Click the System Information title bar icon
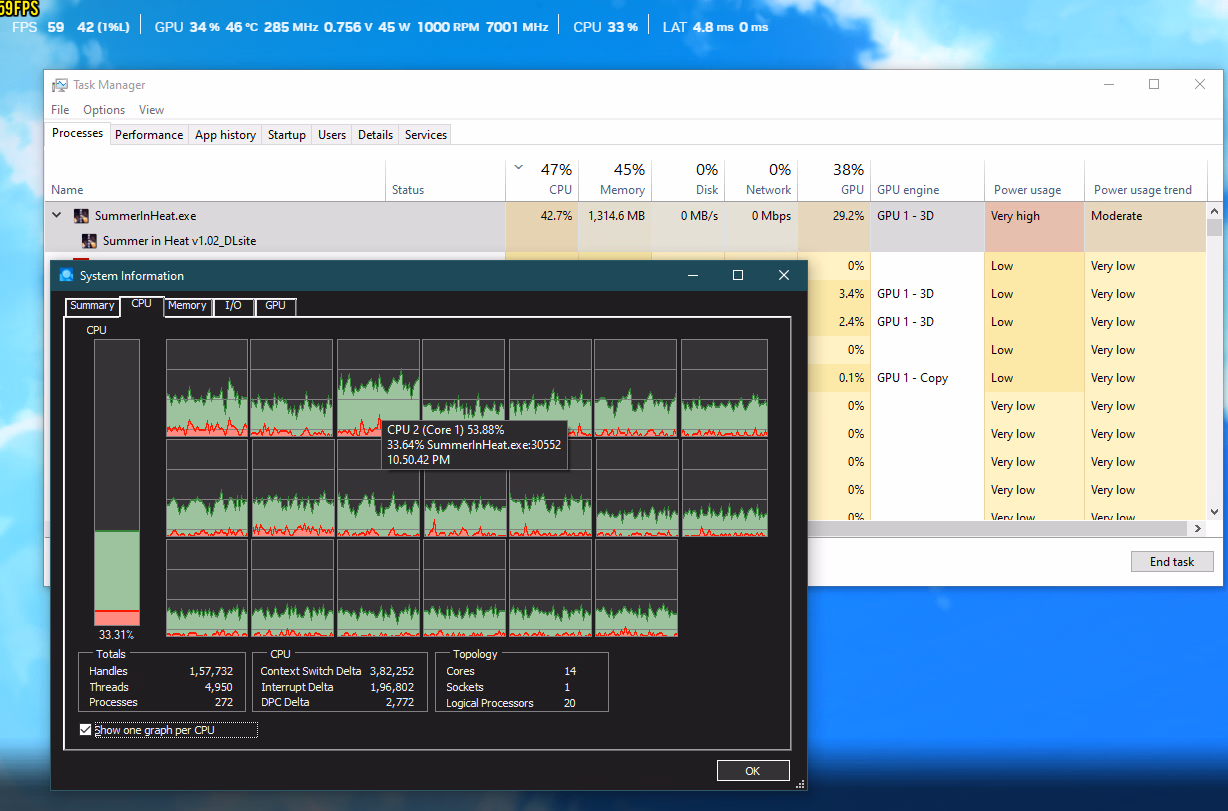 click(x=67, y=276)
